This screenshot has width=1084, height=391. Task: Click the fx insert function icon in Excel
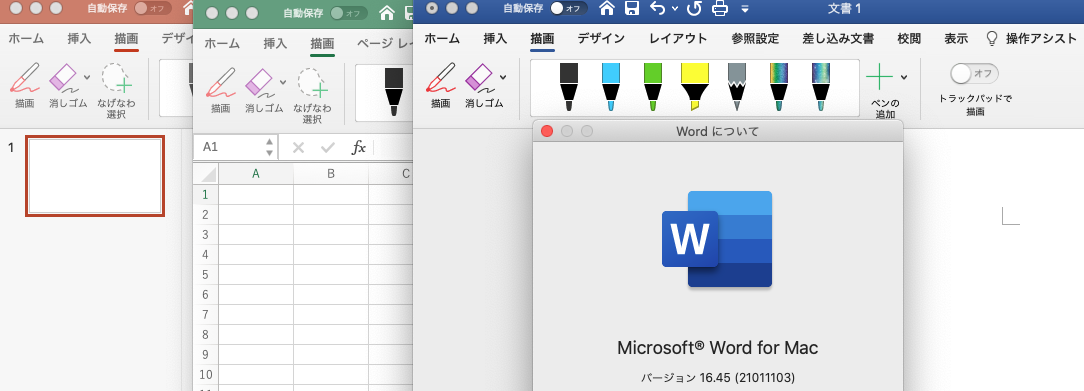[358, 147]
